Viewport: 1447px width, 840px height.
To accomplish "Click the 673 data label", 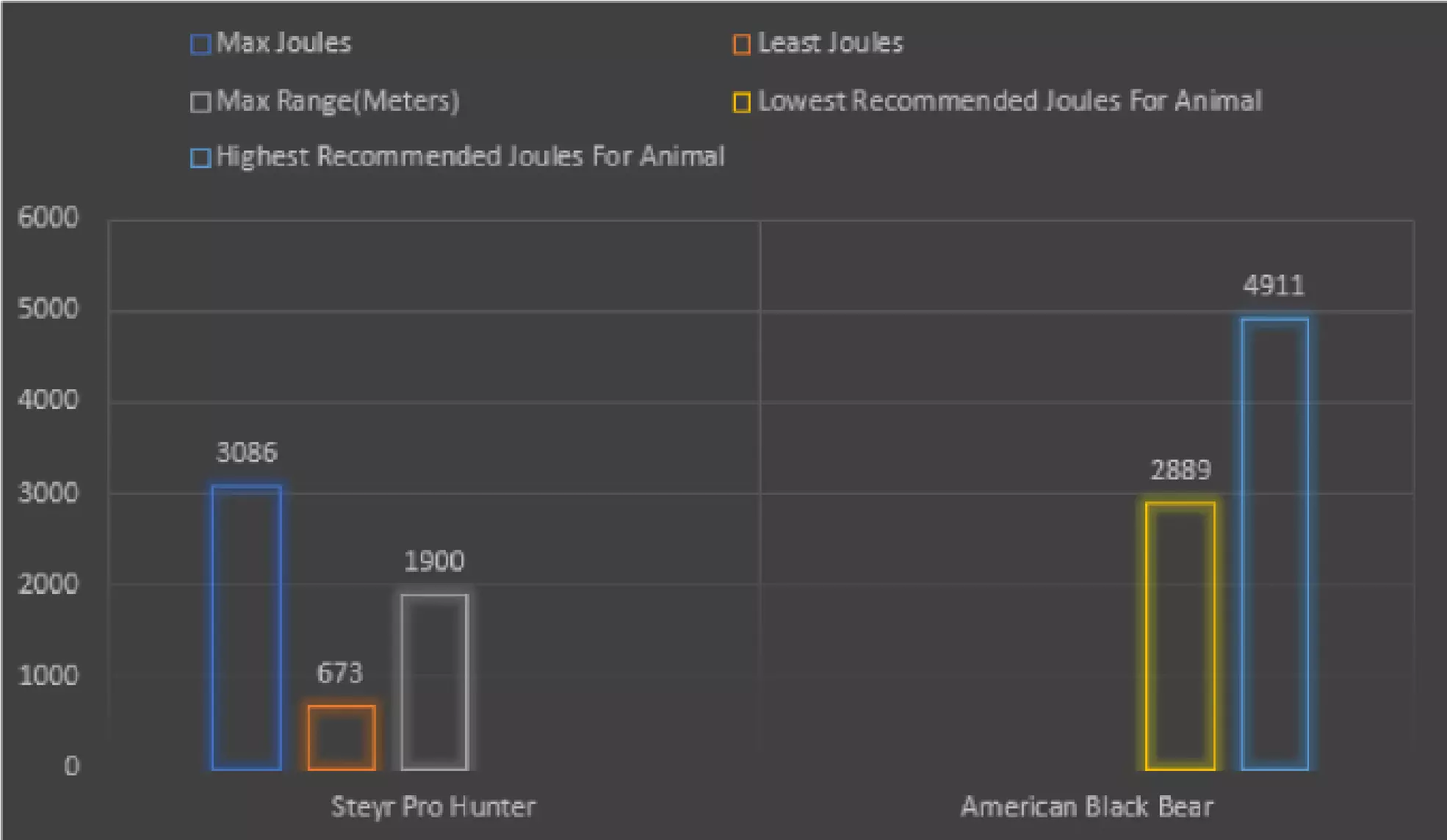I will click(339, 673).
